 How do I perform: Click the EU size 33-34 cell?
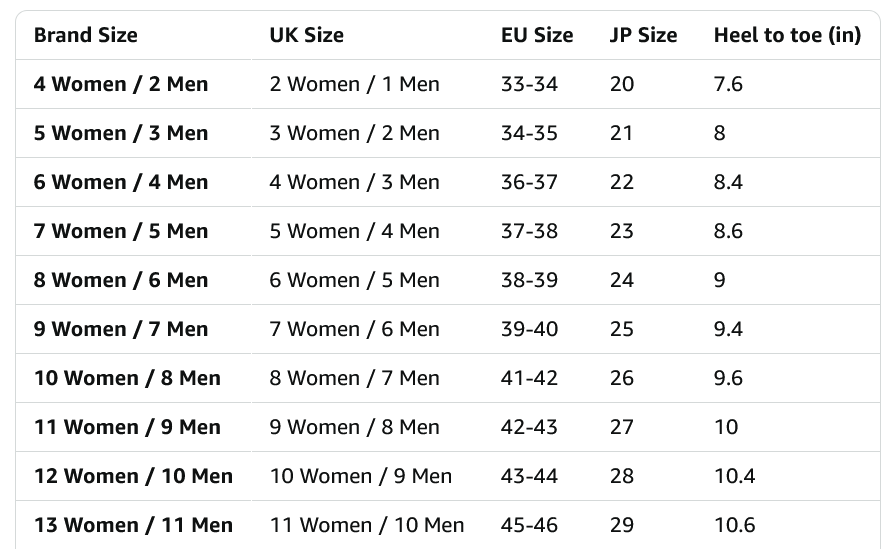tap(529, 84)
